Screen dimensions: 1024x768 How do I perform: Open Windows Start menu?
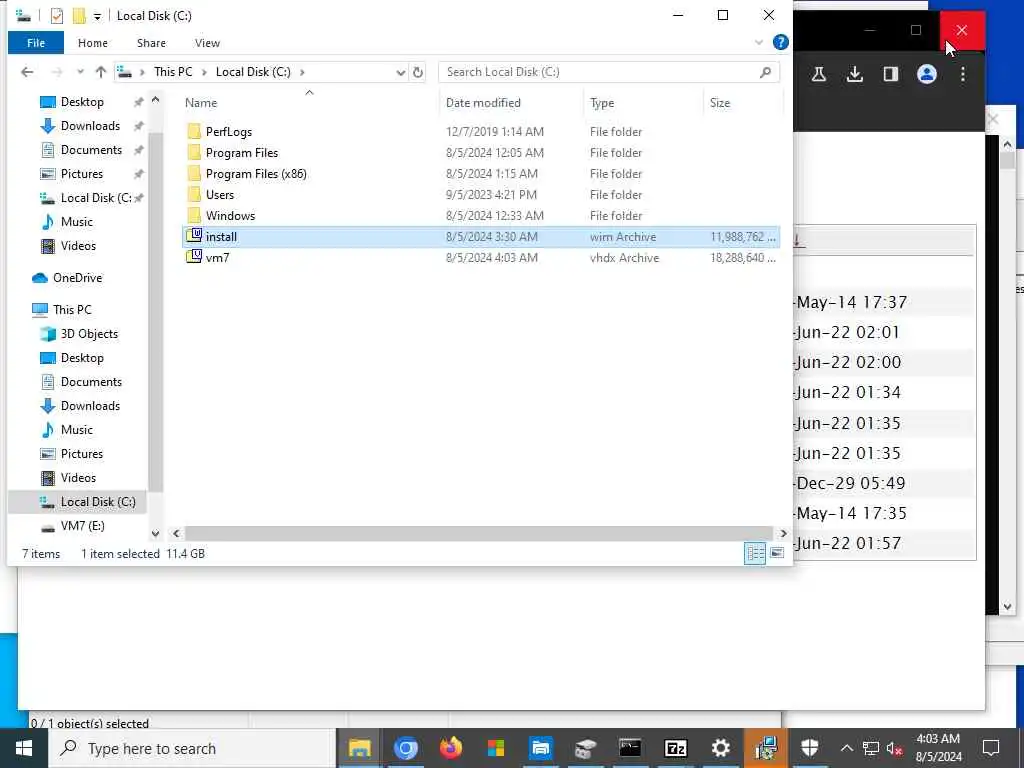pyautogui.click(x=24, y=748)
